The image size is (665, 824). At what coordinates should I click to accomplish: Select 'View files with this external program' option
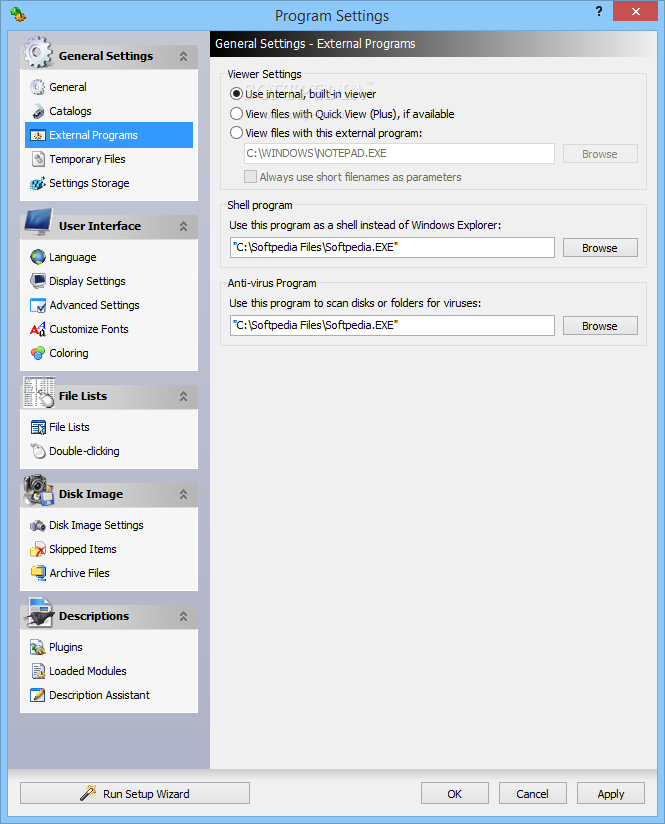pos(237,133)
